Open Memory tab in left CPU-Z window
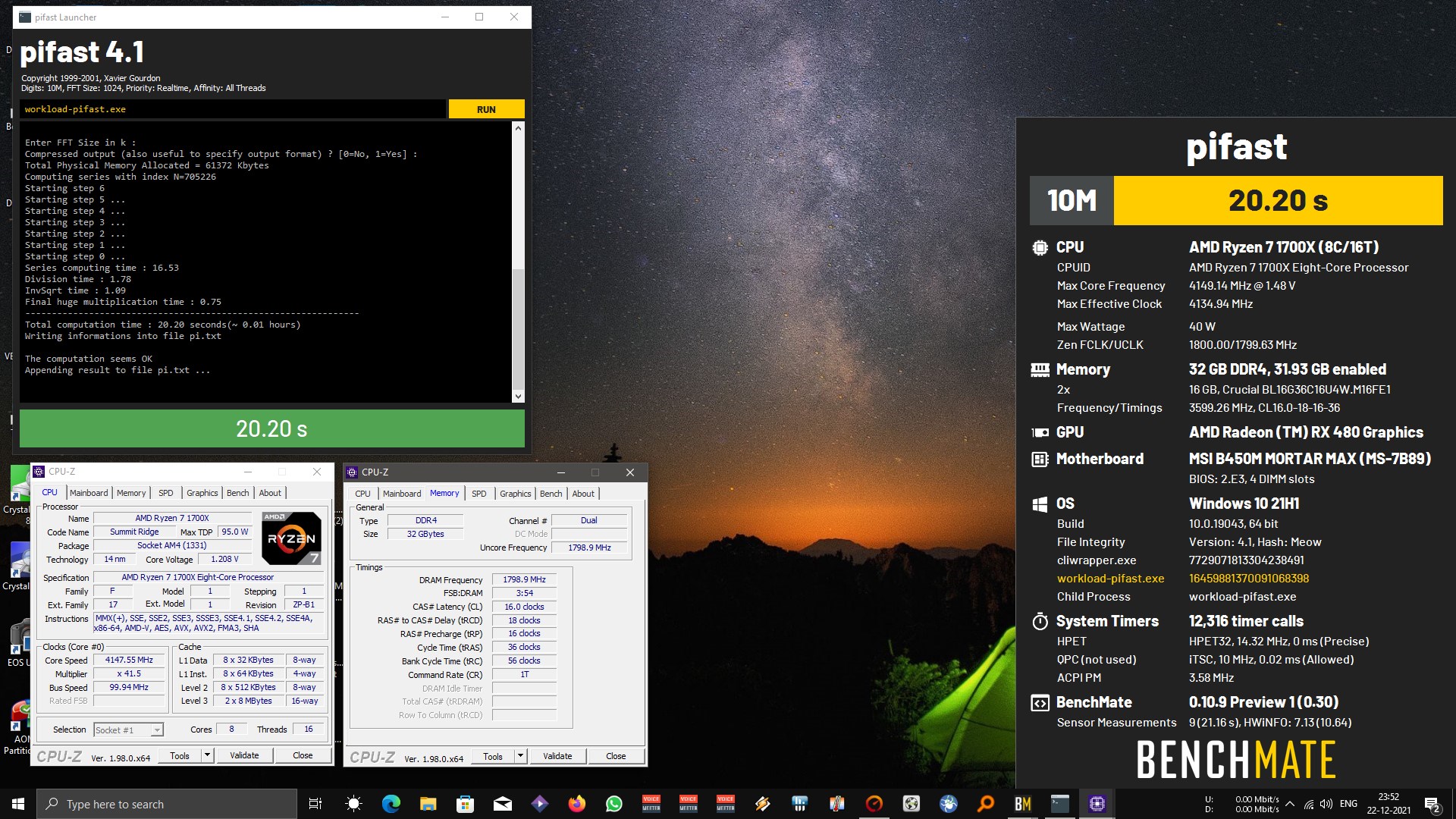 tap(131, 493)
